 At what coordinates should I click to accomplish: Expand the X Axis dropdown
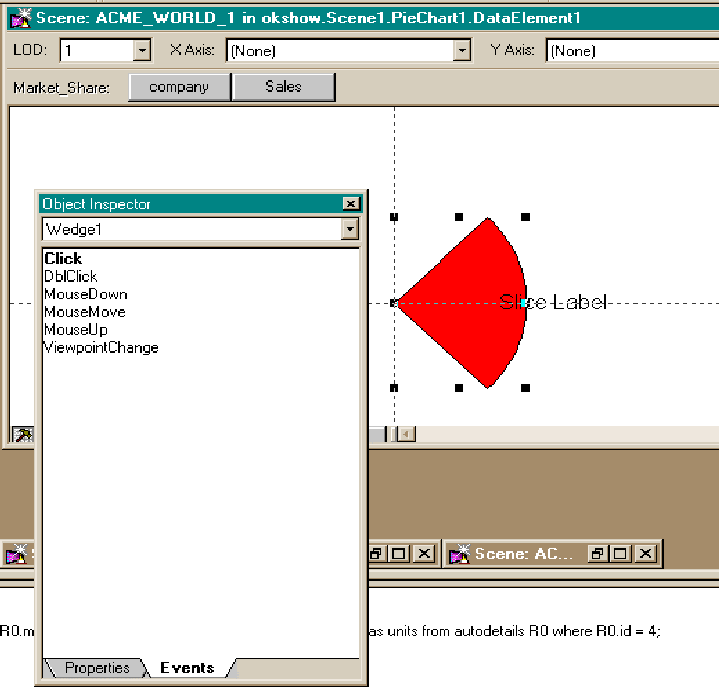[x=461, y=50]
